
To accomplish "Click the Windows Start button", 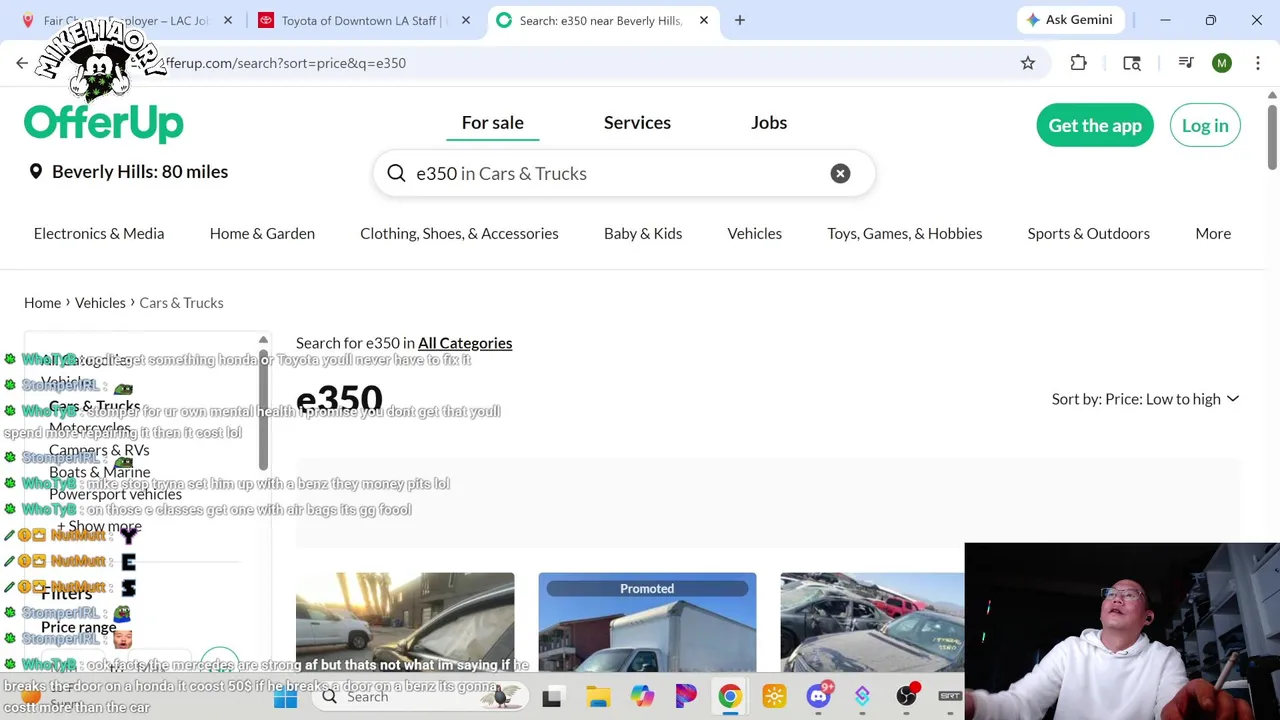I will click(285, 696).
